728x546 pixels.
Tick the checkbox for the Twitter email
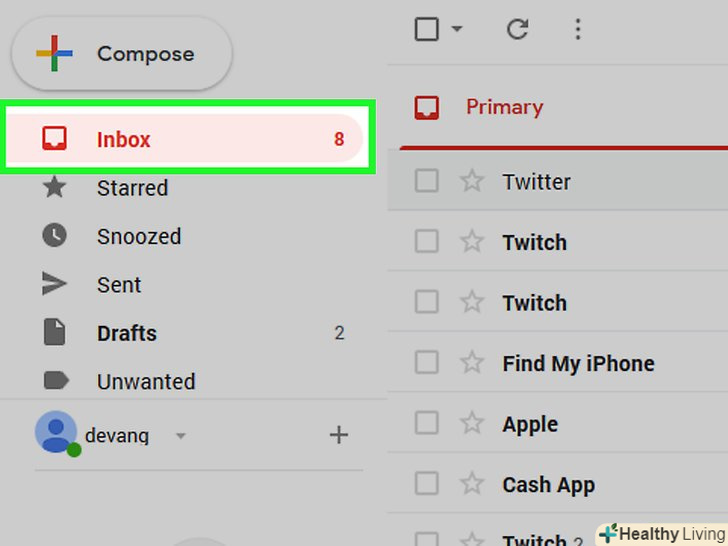[427, 182]
